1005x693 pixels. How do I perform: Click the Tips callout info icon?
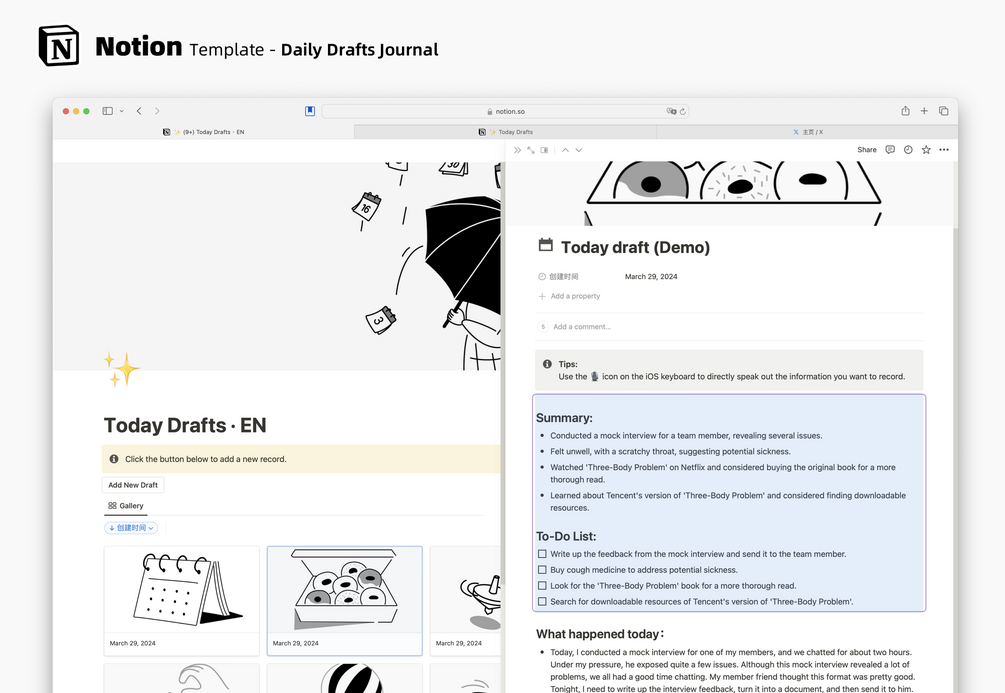[547, 364]
